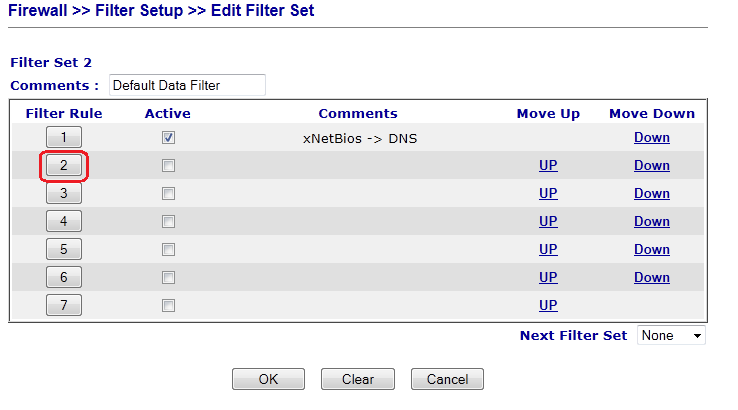Viewport: 738px width, 410px height.
Task: Move rule 6 Down
Action: tap(651, 278)
